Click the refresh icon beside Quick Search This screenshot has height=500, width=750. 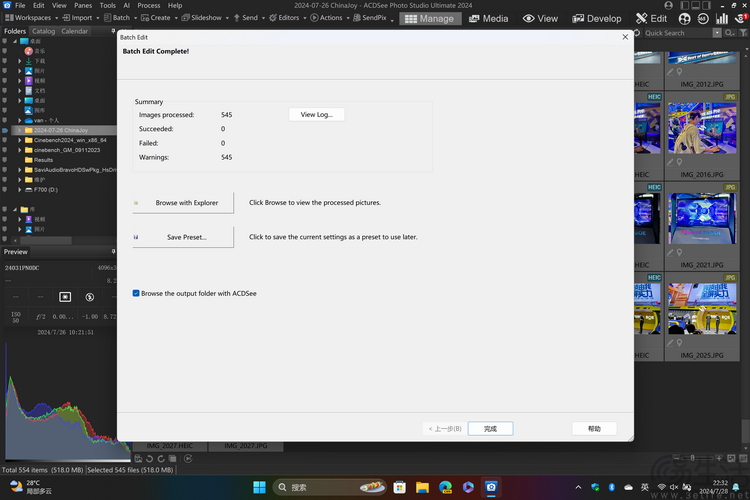(x=637, y=33)
